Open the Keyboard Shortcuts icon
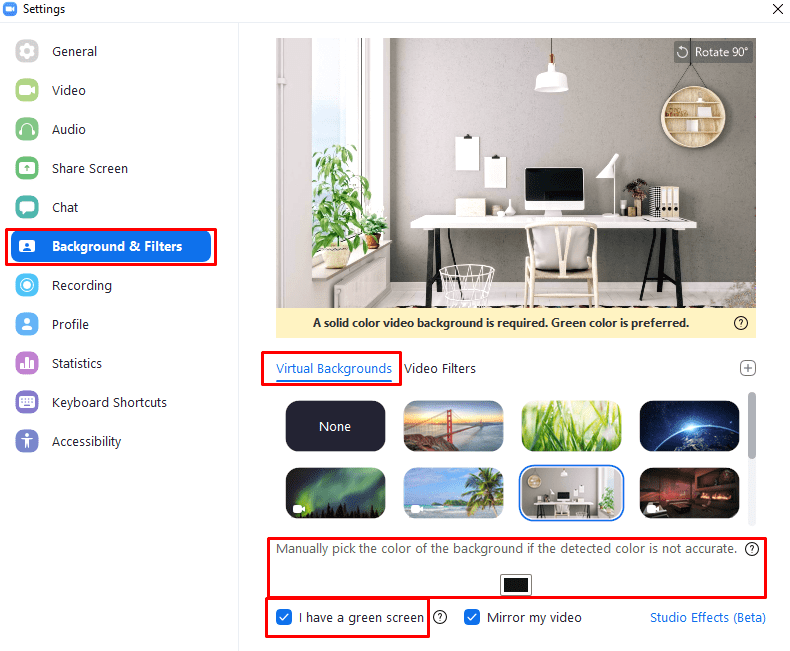This screenshot has height=651, width=790. pyautogui.click(x=27, y=402)
